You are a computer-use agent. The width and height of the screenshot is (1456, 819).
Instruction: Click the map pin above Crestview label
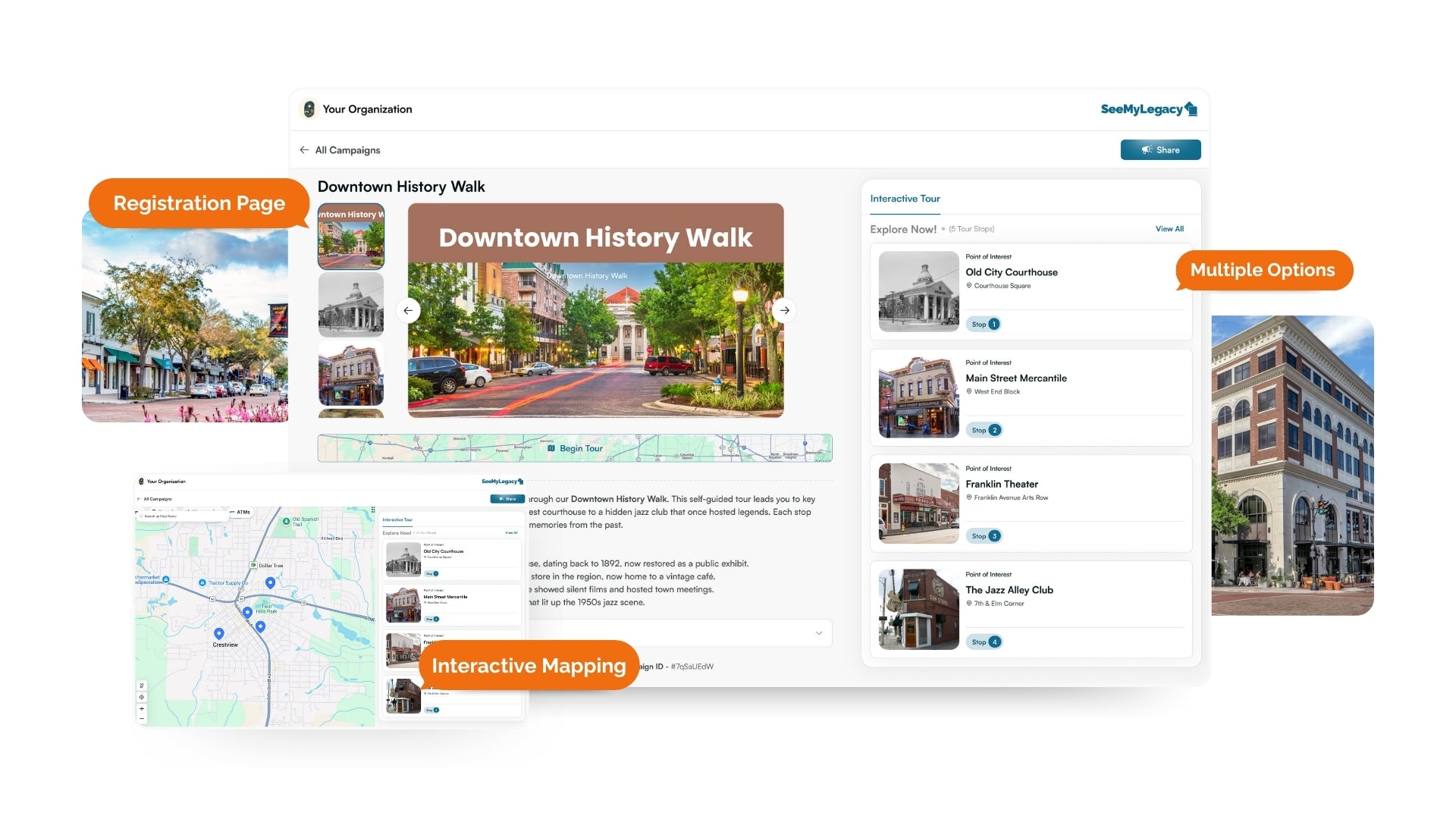point(219,633)
